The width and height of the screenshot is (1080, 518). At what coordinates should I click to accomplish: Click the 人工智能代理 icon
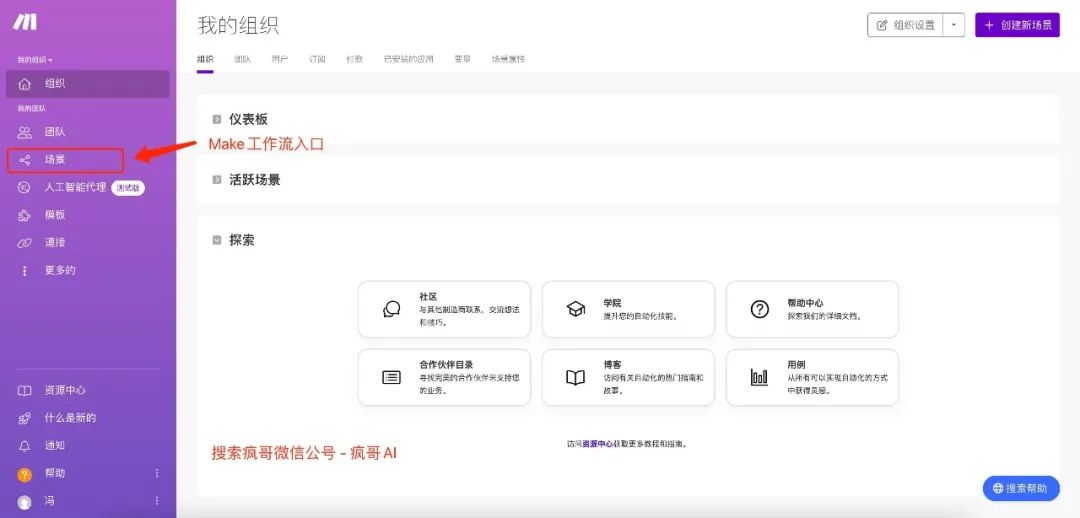[x=25, y=187]
